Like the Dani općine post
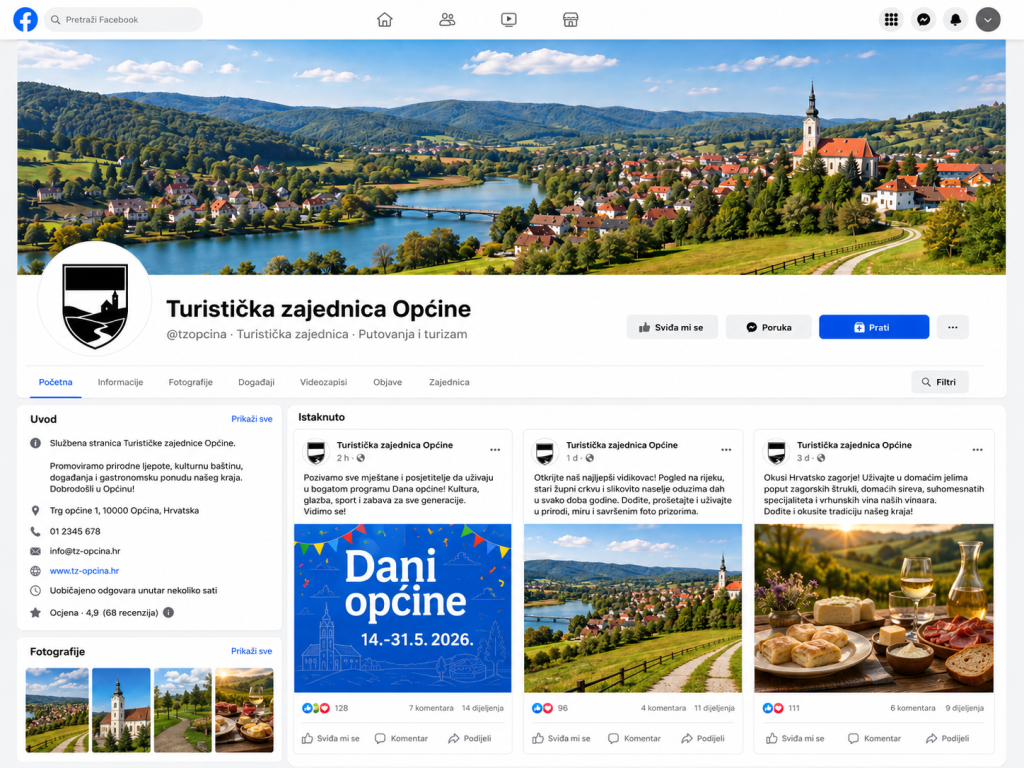Image resolution: width=1024 pixels, height=768 pixels. [330, 739]
